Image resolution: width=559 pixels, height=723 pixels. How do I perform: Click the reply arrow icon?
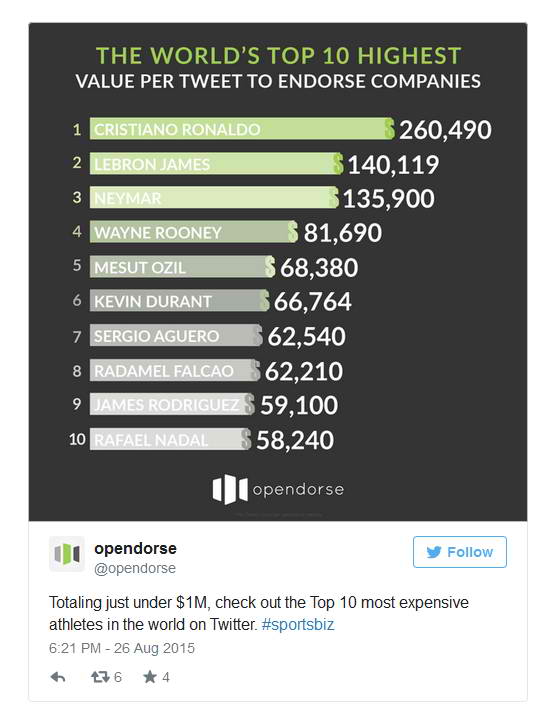(x=58, y=677)
